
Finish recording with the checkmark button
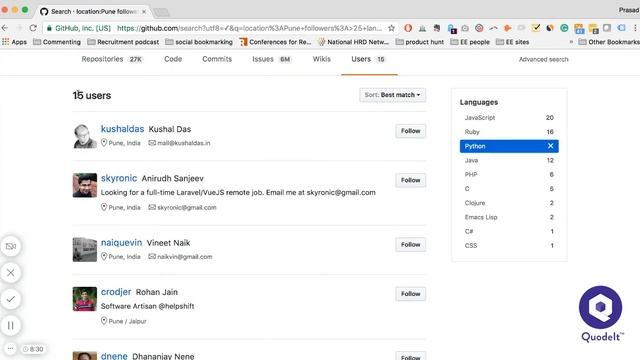point(11,299)
